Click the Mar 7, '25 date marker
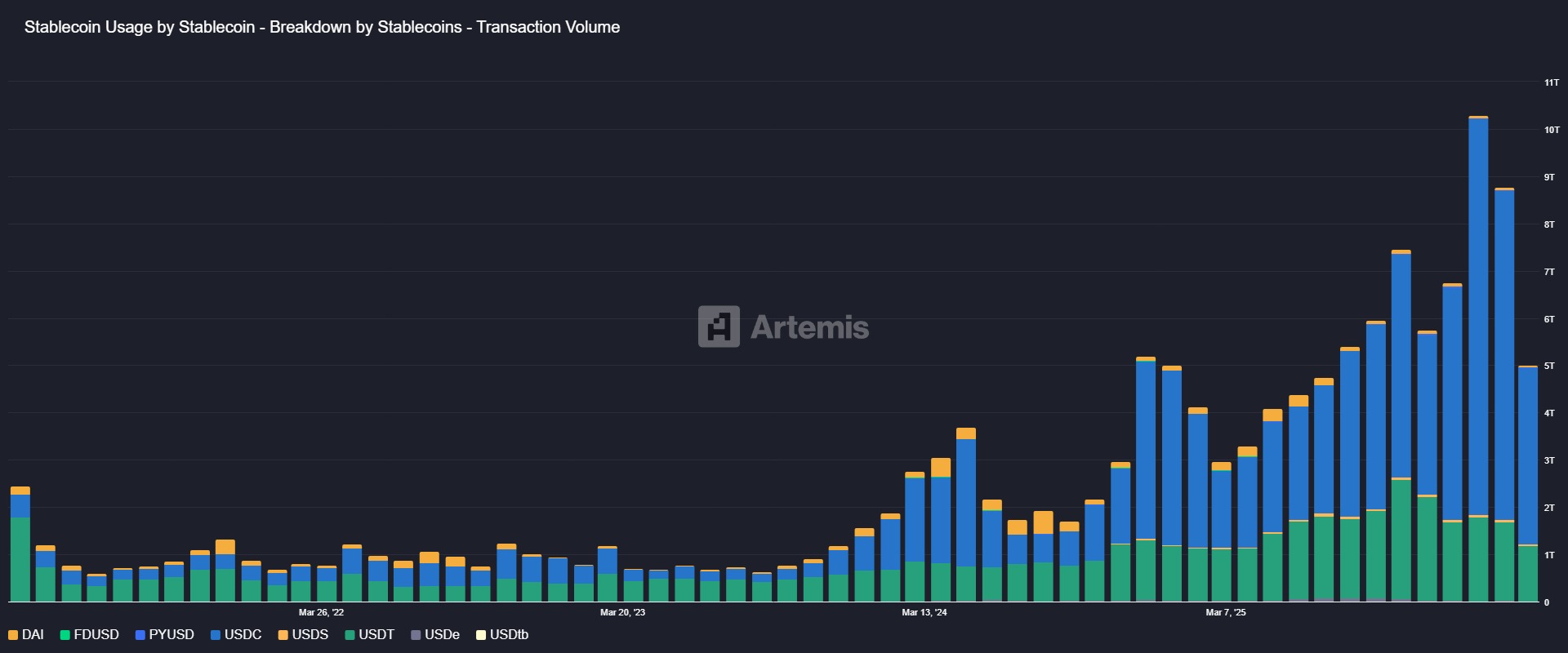This screenshot has height=653, width=1568. (1226, 612)
